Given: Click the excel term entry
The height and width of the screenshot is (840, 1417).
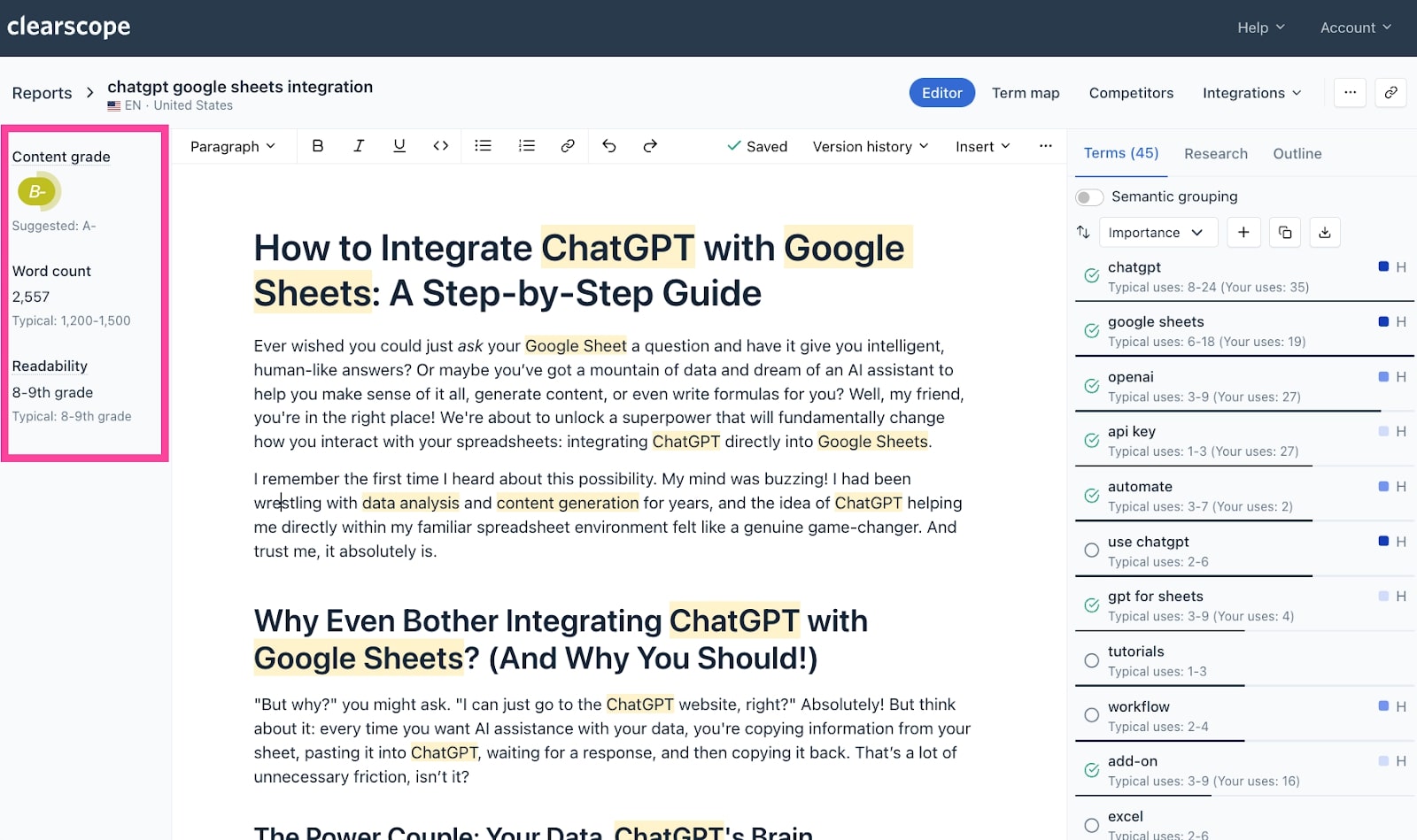Looking at the screenshot, I should [1244, 824].
